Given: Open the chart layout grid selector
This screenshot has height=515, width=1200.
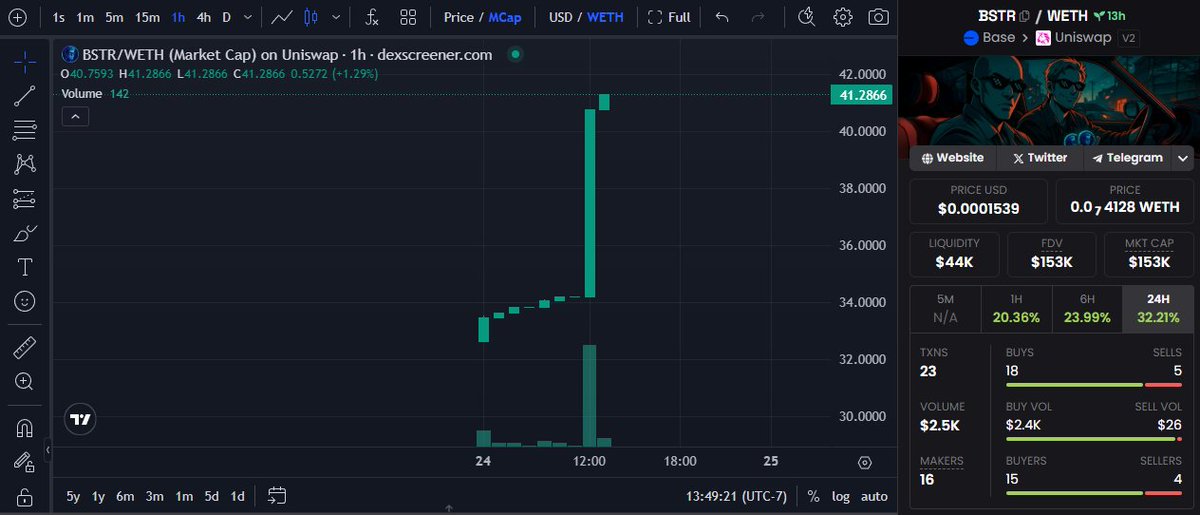Looking at the screenshot, I should [x=408, y=17].
